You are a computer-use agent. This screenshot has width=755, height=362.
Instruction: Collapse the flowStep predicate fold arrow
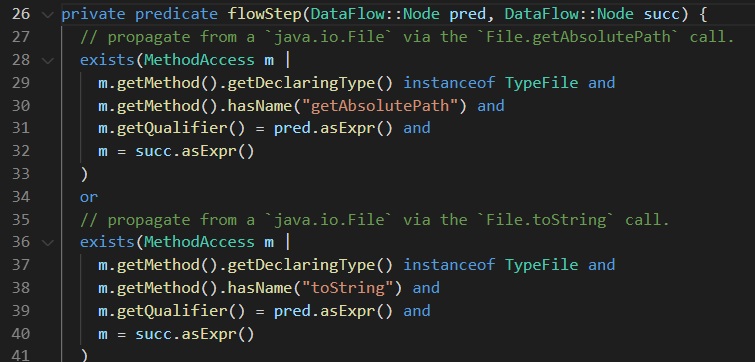(x=48, y=14)
